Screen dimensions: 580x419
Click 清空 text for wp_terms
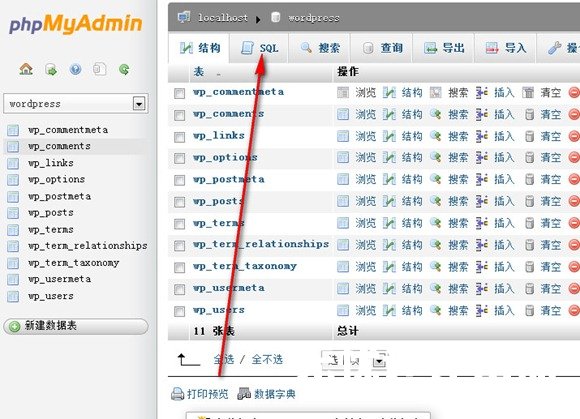click(550, 223)
